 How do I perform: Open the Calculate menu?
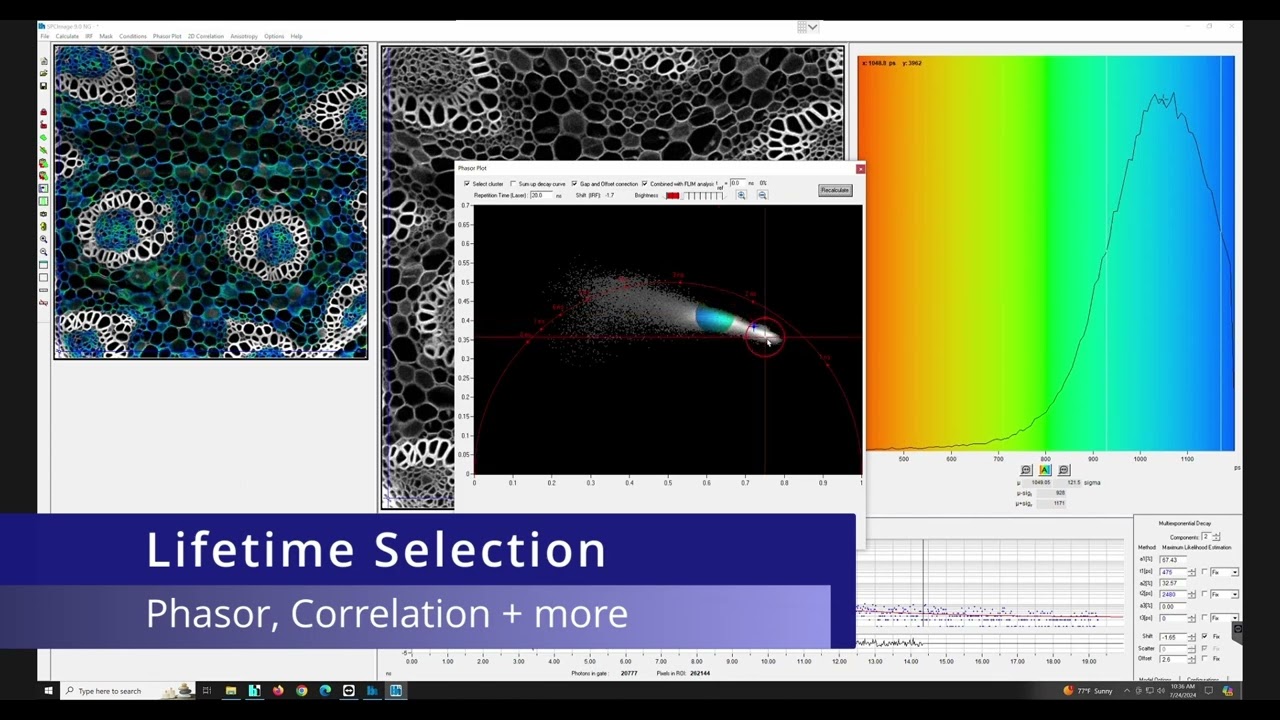pos(67,36)
